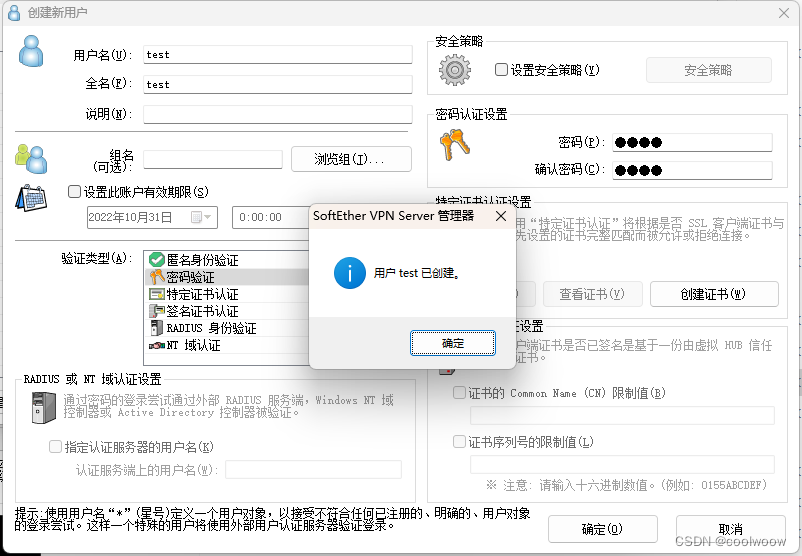This screenshot has width=802, height=556.
Task: Click network icon of NT 域认证 row
Action: [157, 345]
